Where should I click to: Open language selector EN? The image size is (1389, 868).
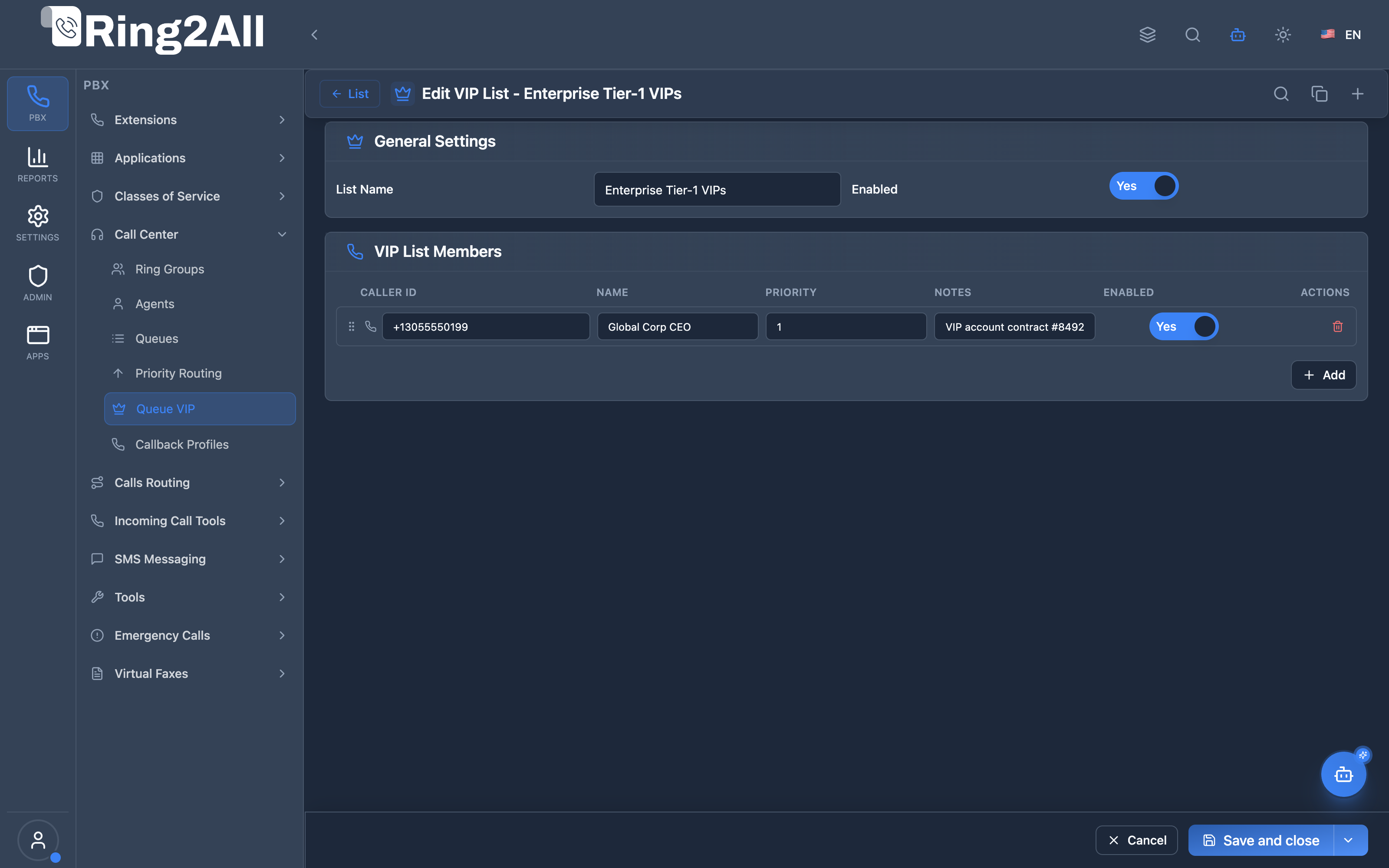point(1341,35)
